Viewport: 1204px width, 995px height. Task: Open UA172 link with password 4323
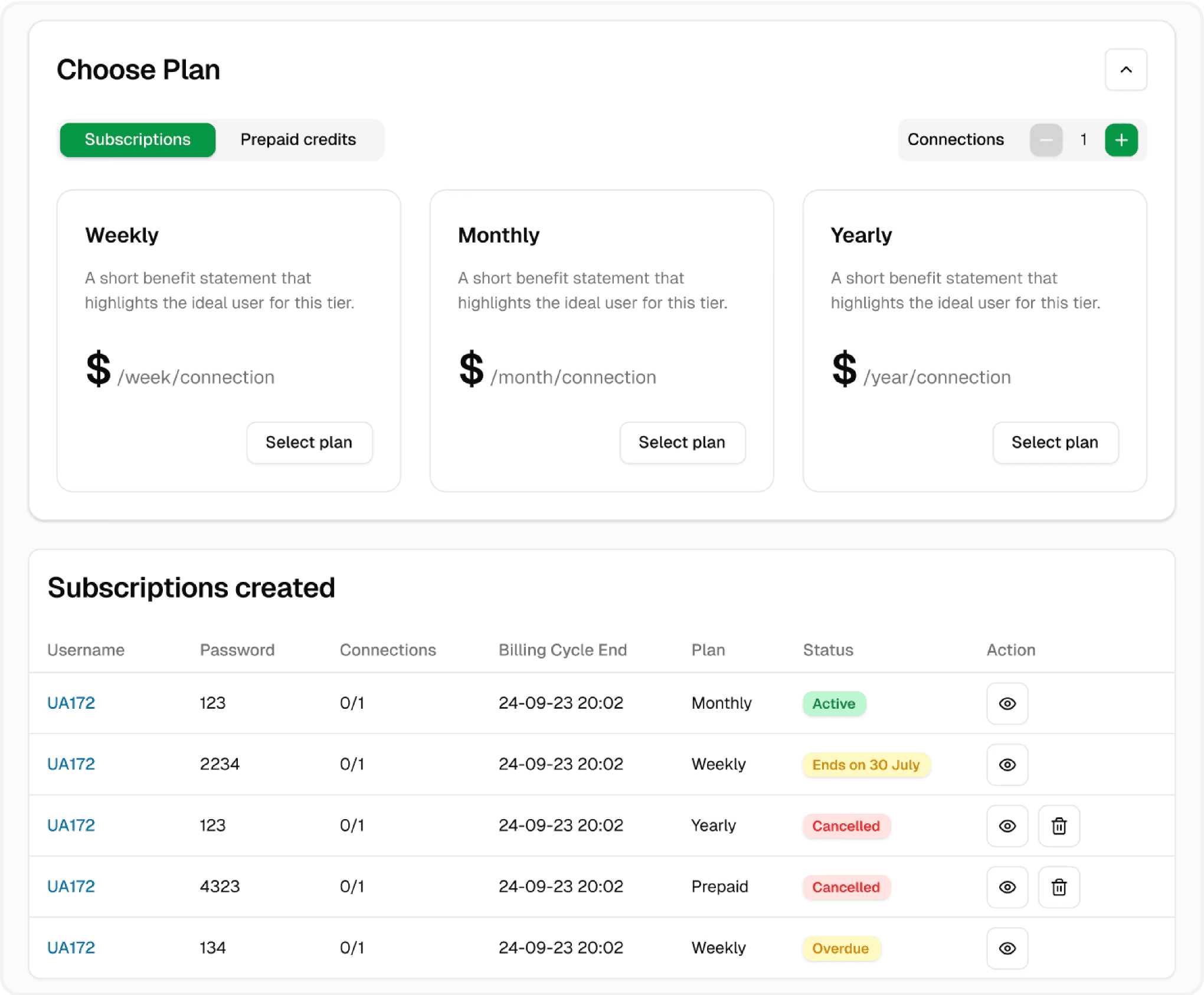point(71,886)
